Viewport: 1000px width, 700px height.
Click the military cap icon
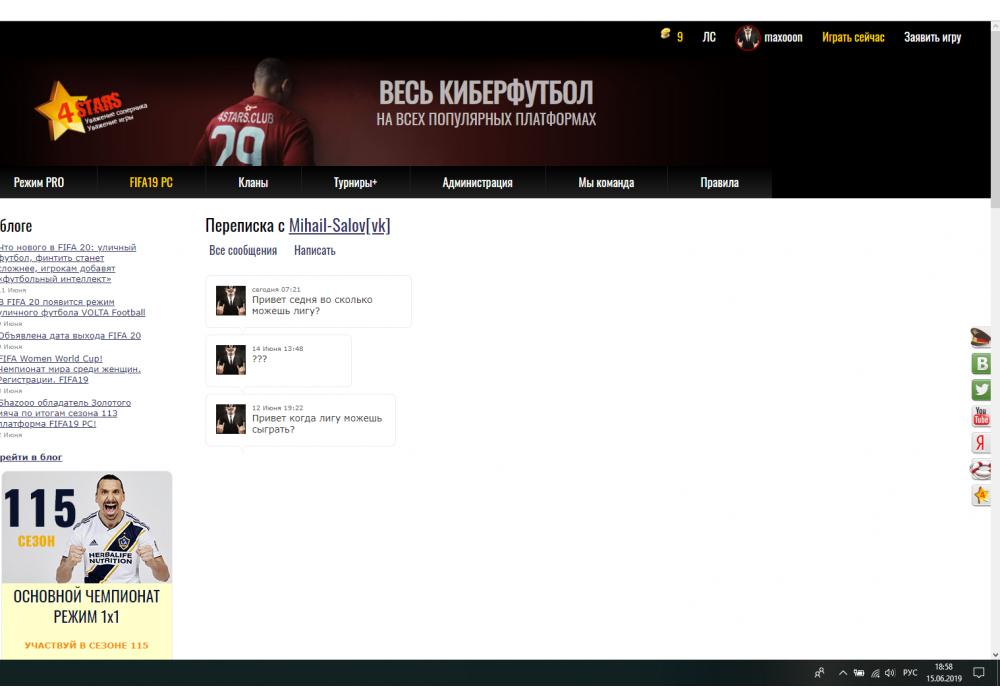(982, 338)
